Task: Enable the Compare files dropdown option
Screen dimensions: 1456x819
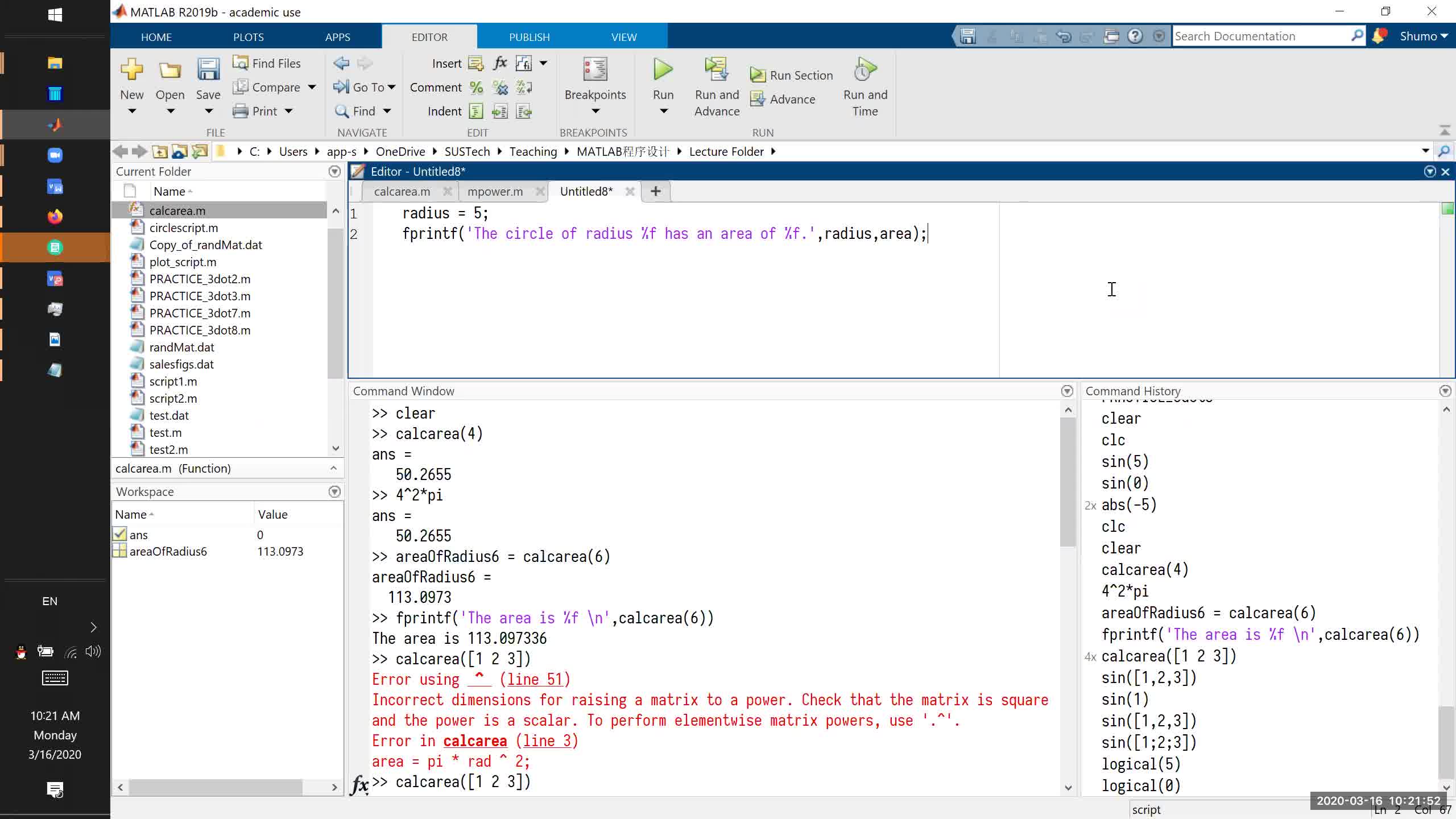Action: (x=310, y=87)
